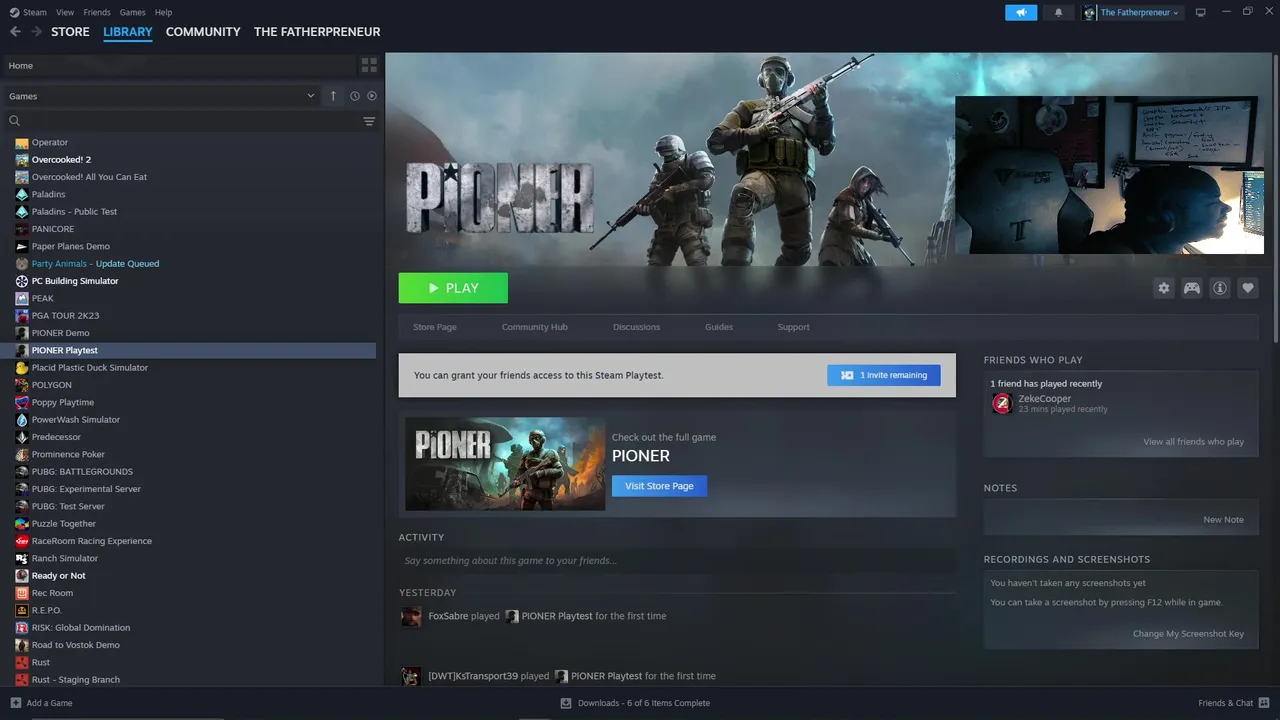
Task: Open The Fatherpreneur account dropdown
Action: point(1131,13)
